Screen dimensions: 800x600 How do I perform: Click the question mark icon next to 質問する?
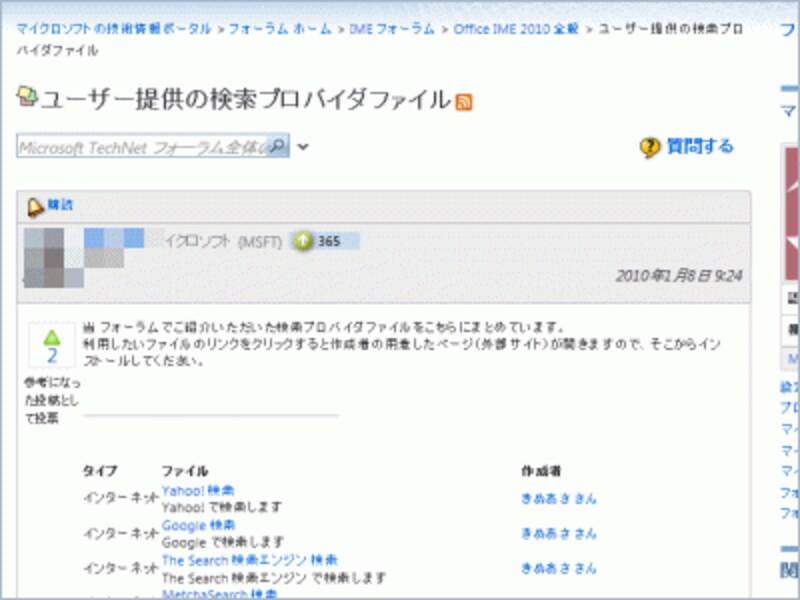(649, 148)
